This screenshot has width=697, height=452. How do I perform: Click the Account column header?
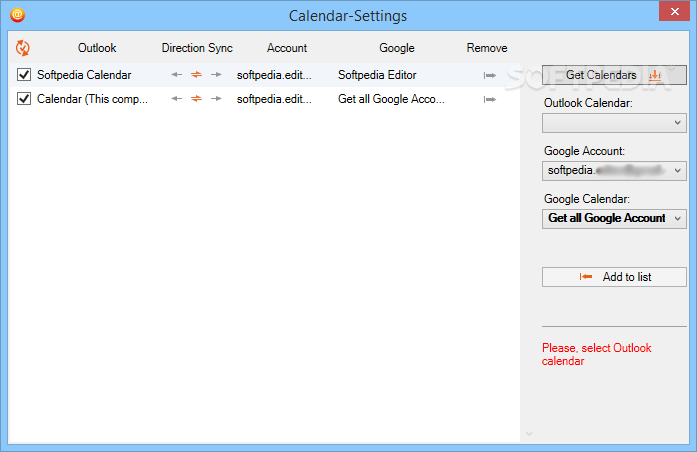[287, 48]
